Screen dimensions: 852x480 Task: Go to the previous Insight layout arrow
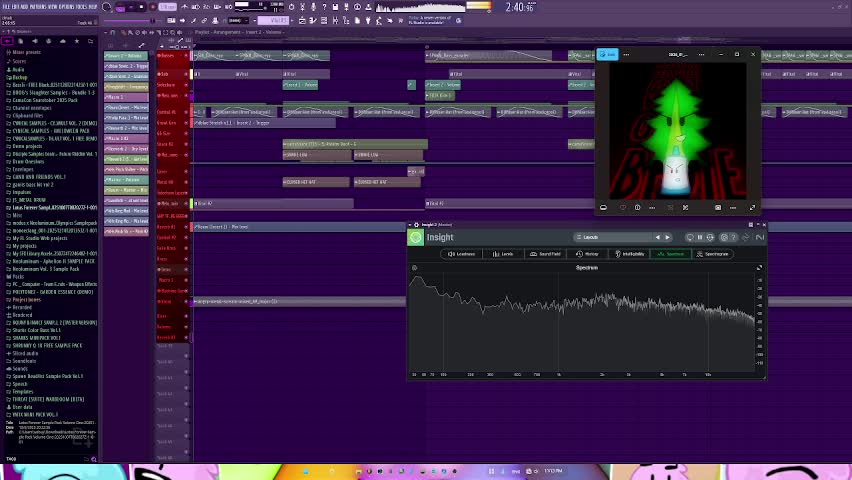tap(657, 238)
